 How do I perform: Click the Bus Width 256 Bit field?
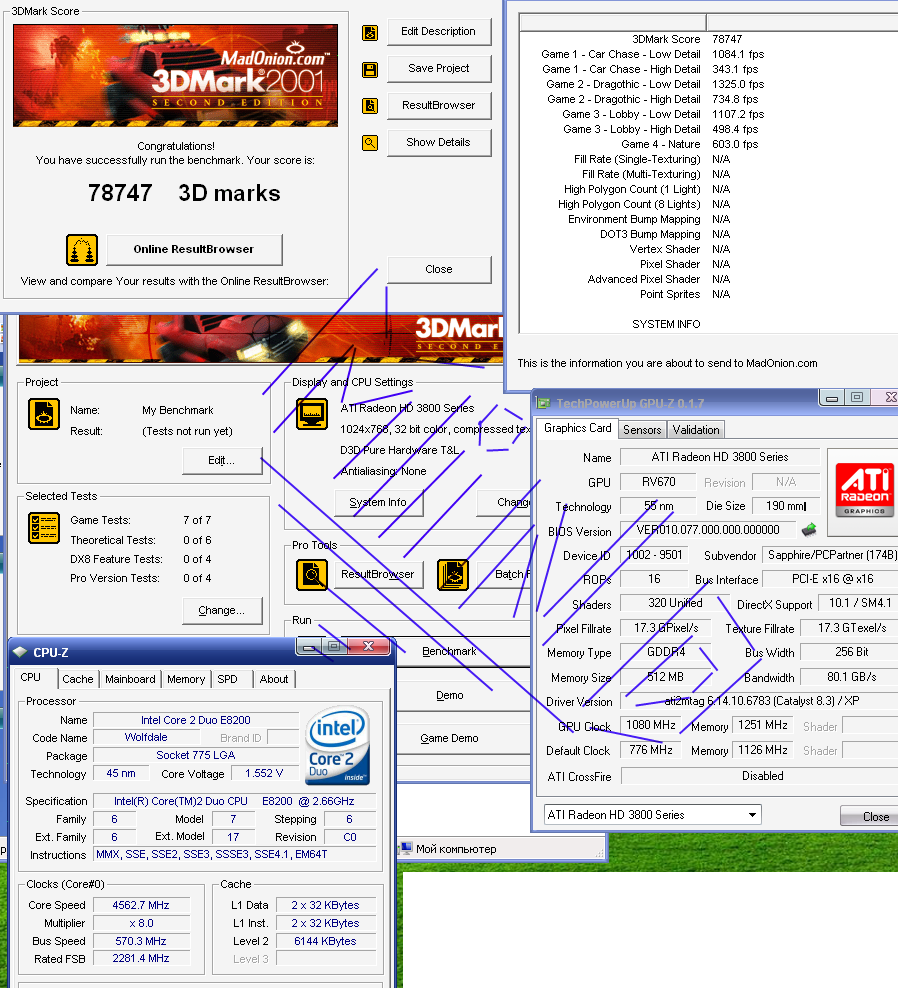pos(849,652)
